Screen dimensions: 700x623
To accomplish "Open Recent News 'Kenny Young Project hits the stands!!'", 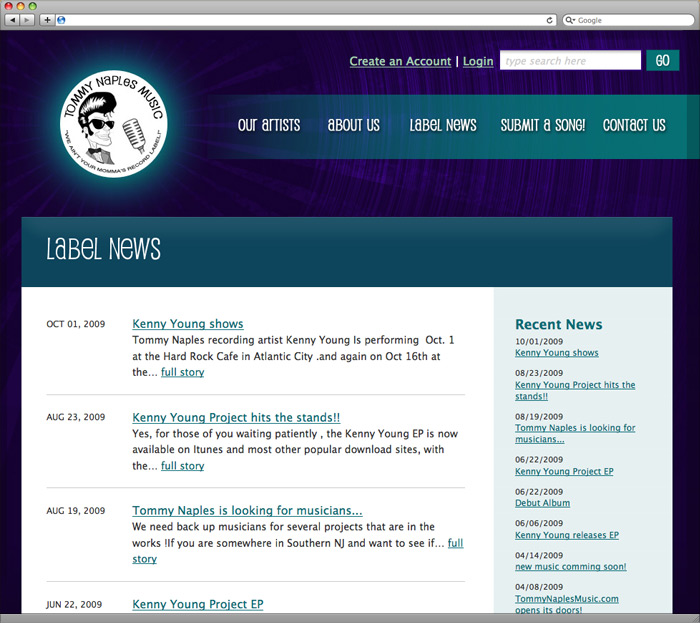I will coord(575,390).
